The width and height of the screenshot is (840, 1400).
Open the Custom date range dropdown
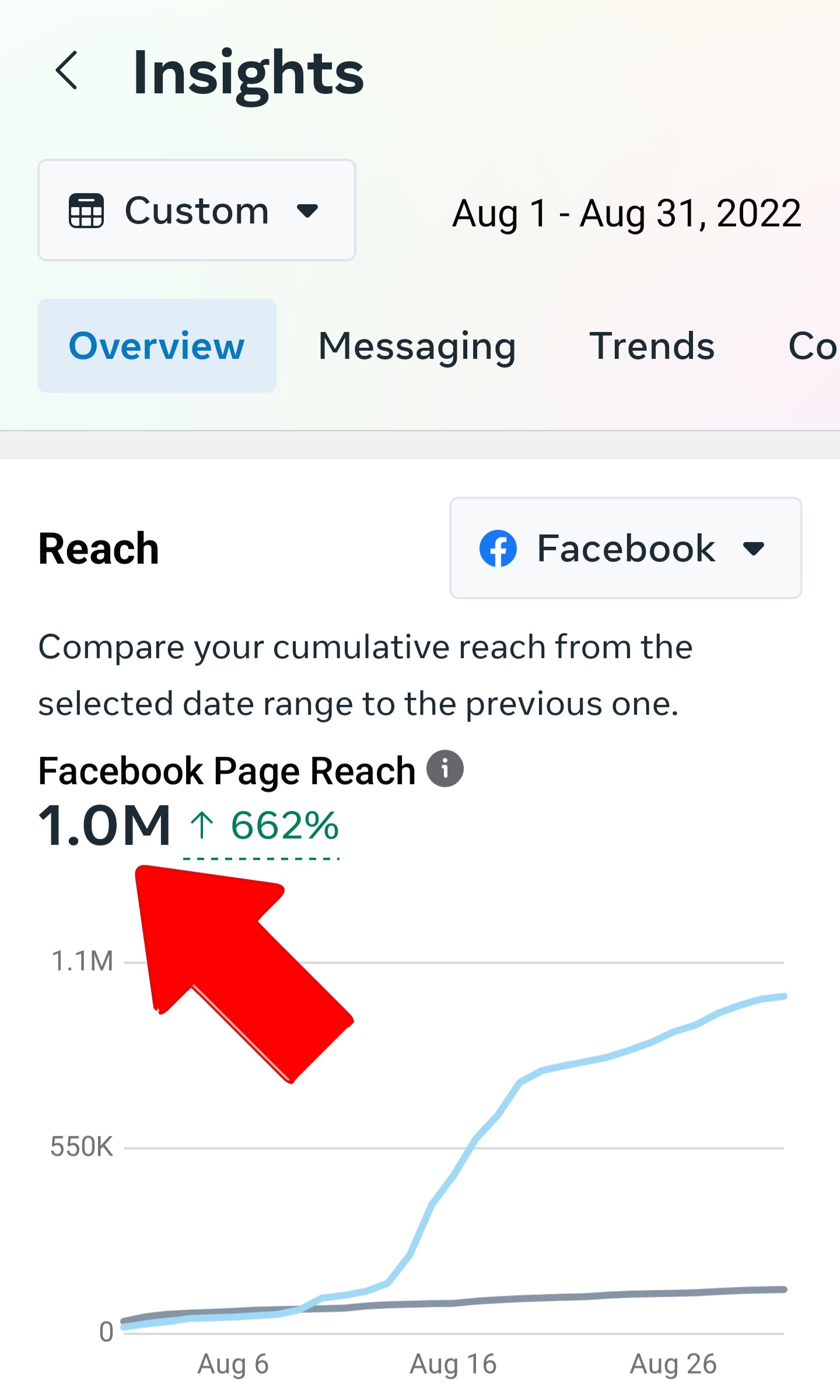pos(197,210)
